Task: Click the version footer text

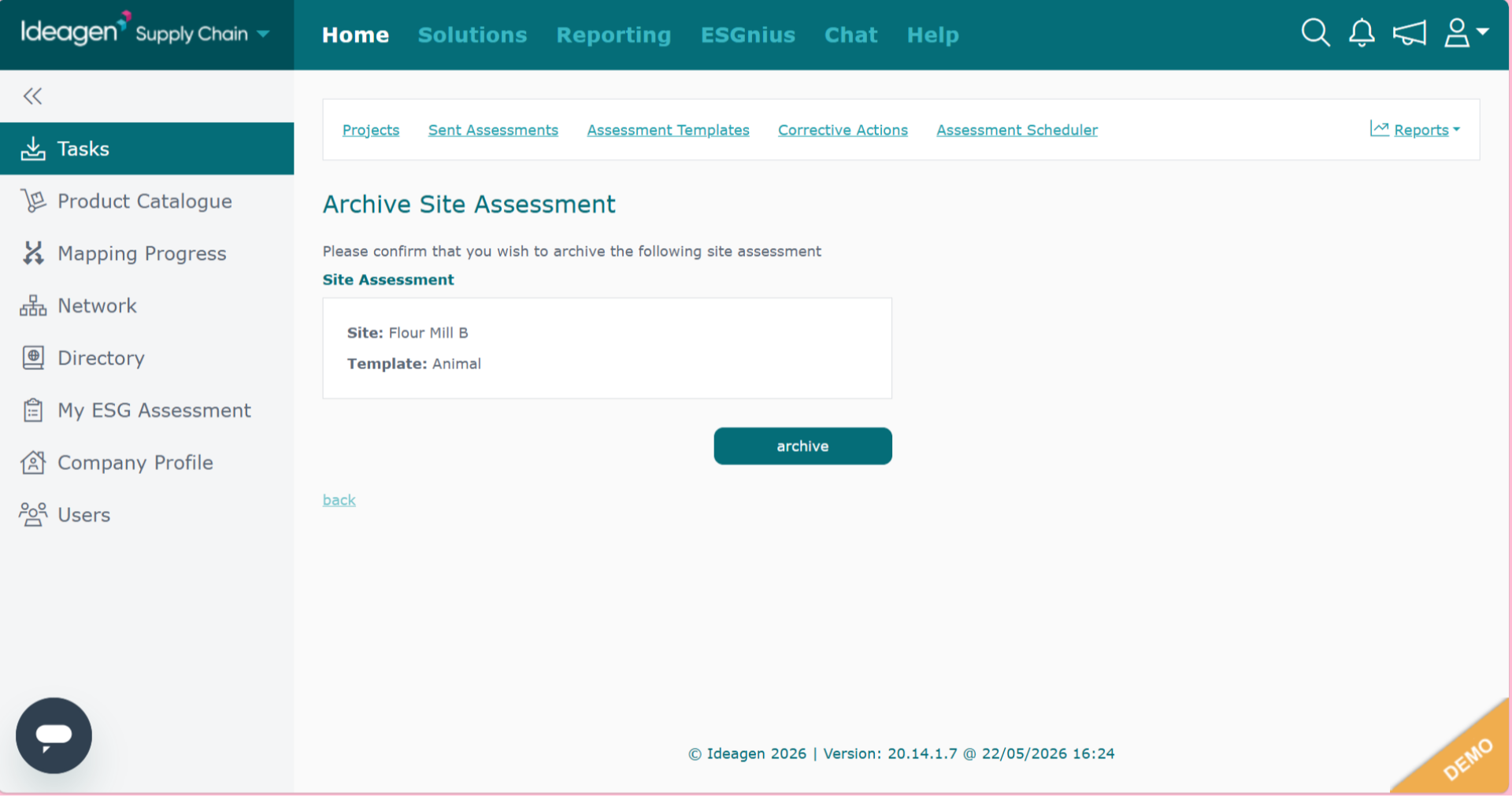Action: 902,753
